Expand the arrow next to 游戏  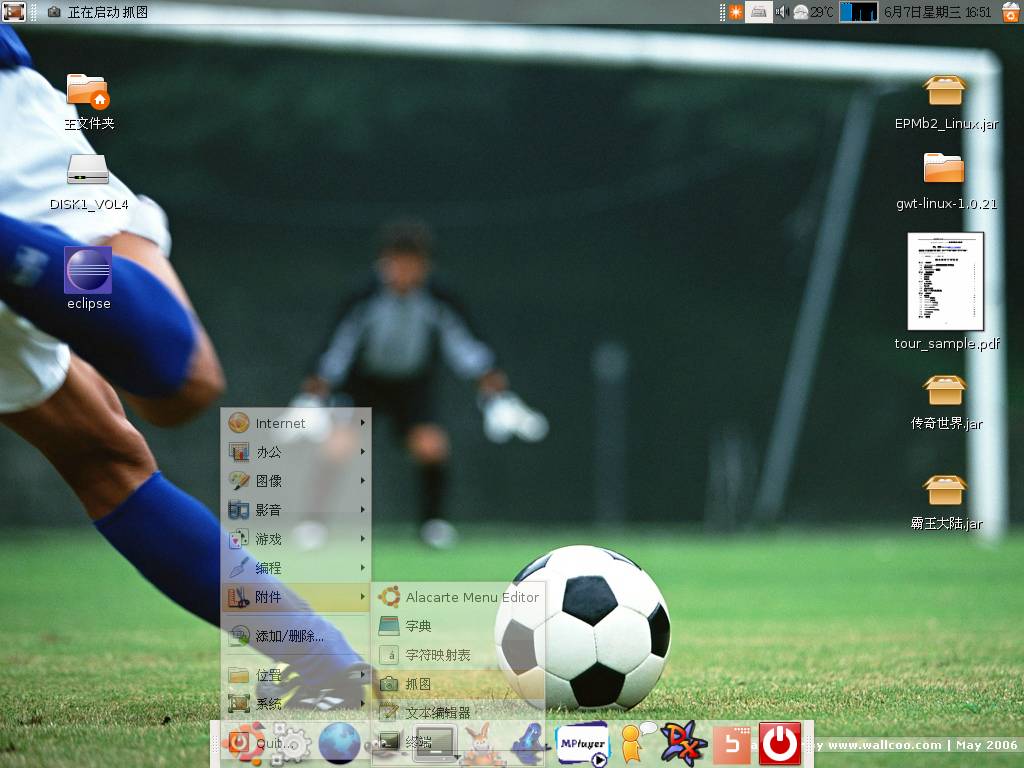click(x=362, y=539)
